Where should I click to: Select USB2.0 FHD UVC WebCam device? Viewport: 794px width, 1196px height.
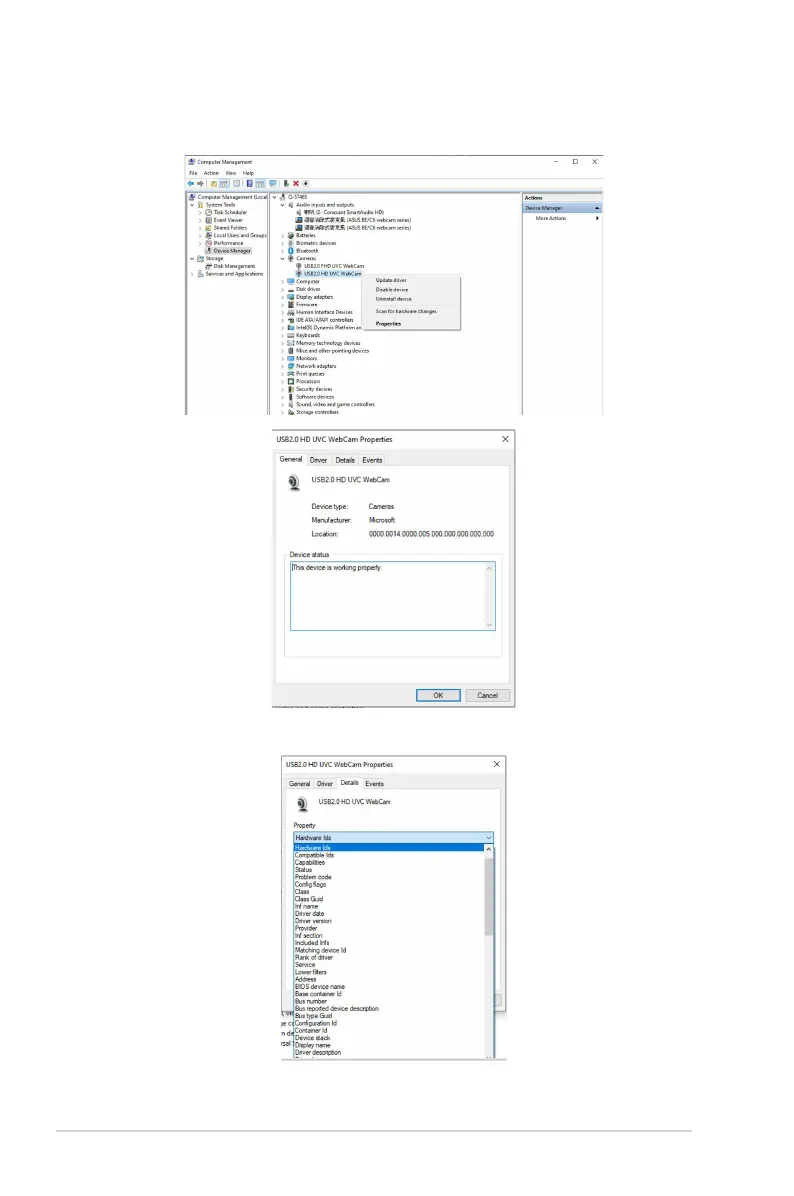[x=334, y=266]
